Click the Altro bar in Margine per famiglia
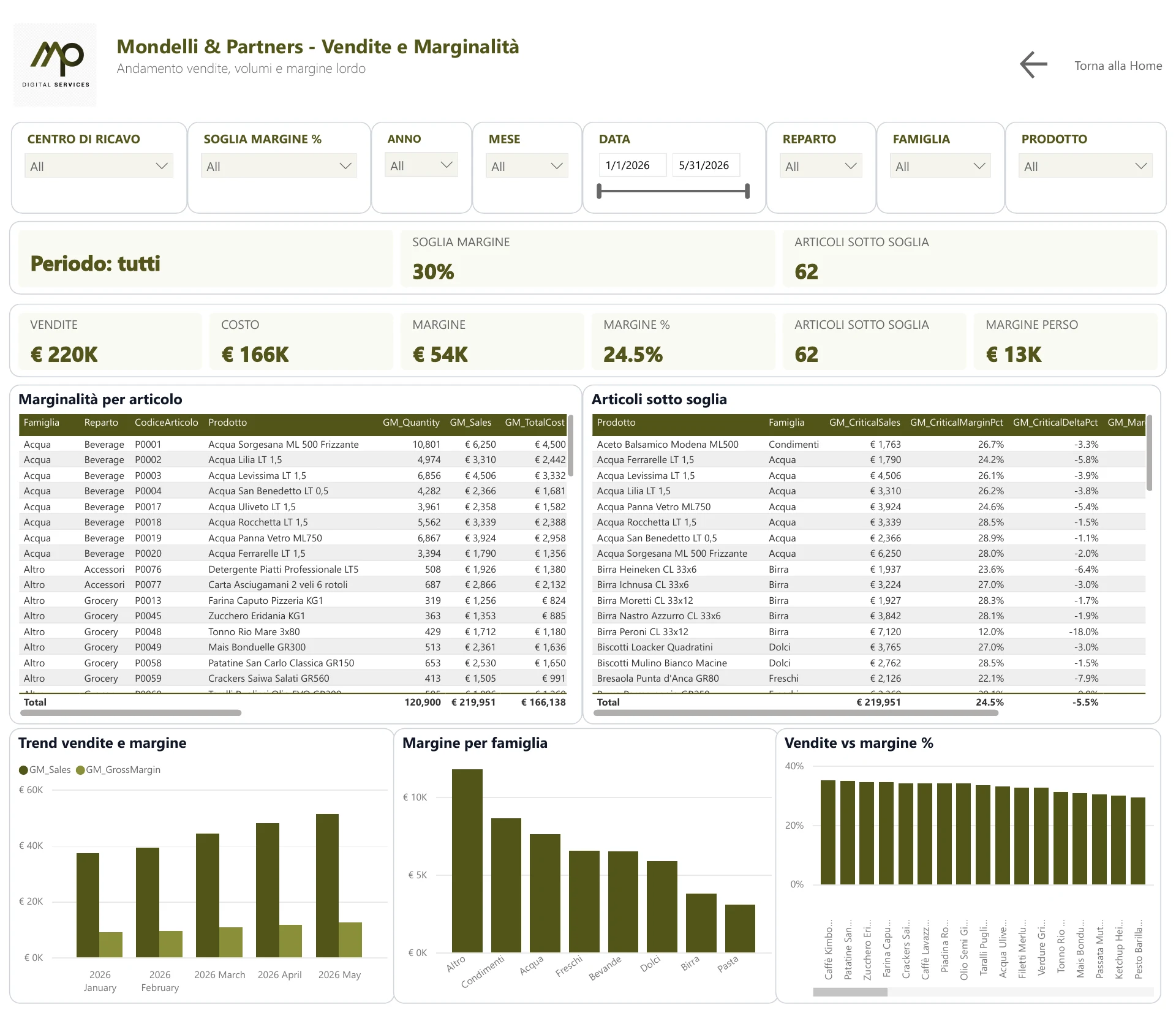Screen dimensions: 1176x1021 (x=467, y=861)
